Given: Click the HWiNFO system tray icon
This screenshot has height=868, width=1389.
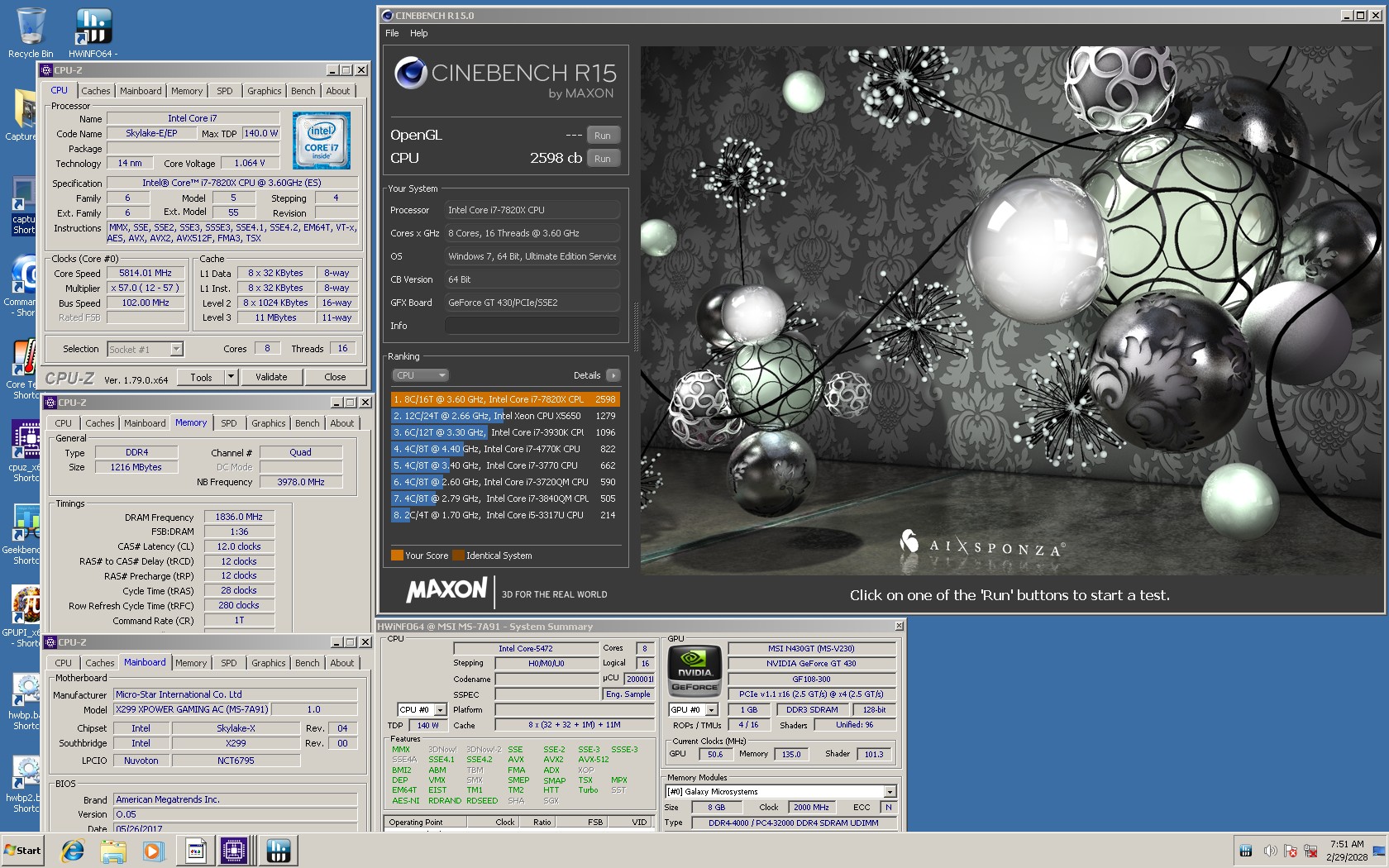Looking at the screenshot, I should point(1246,851).
